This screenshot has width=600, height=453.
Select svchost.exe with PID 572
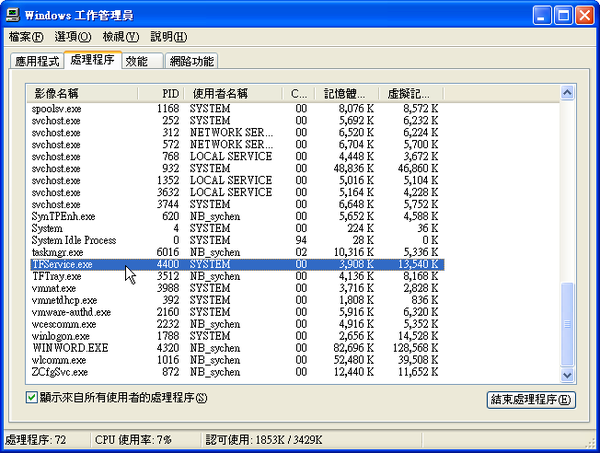click(237, 145)
